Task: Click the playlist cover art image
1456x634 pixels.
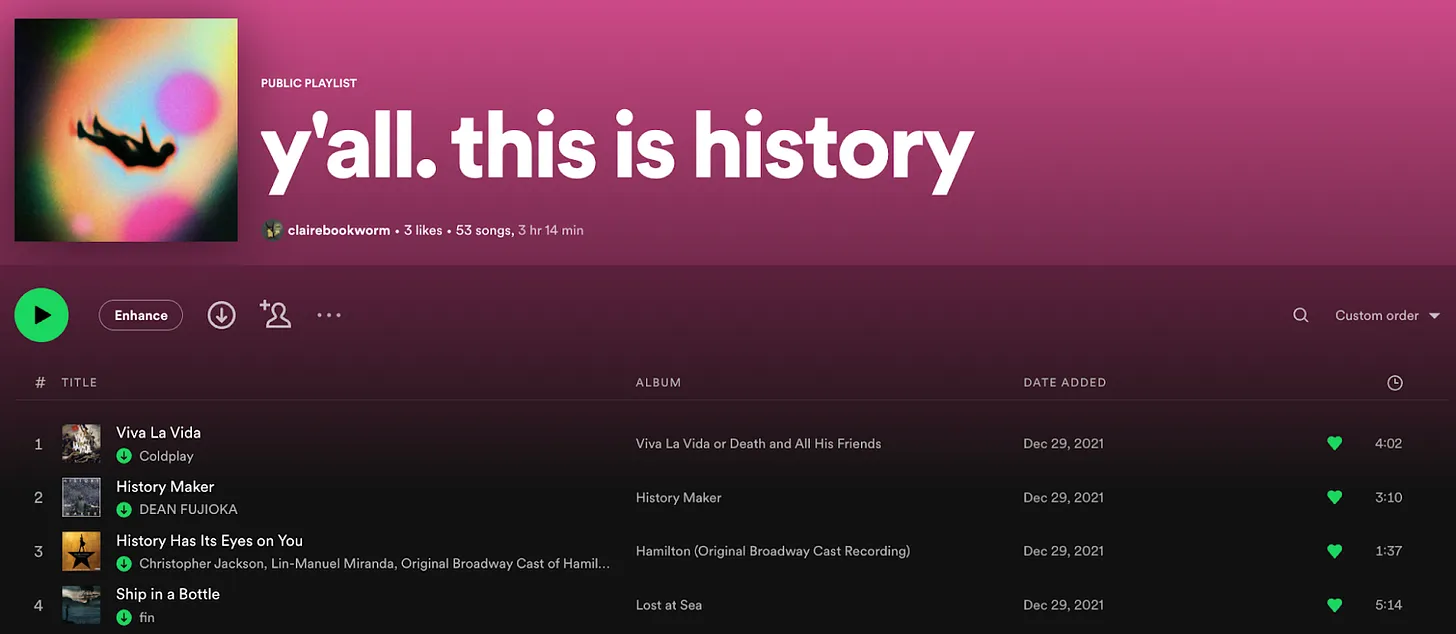Action: (126, 130)
